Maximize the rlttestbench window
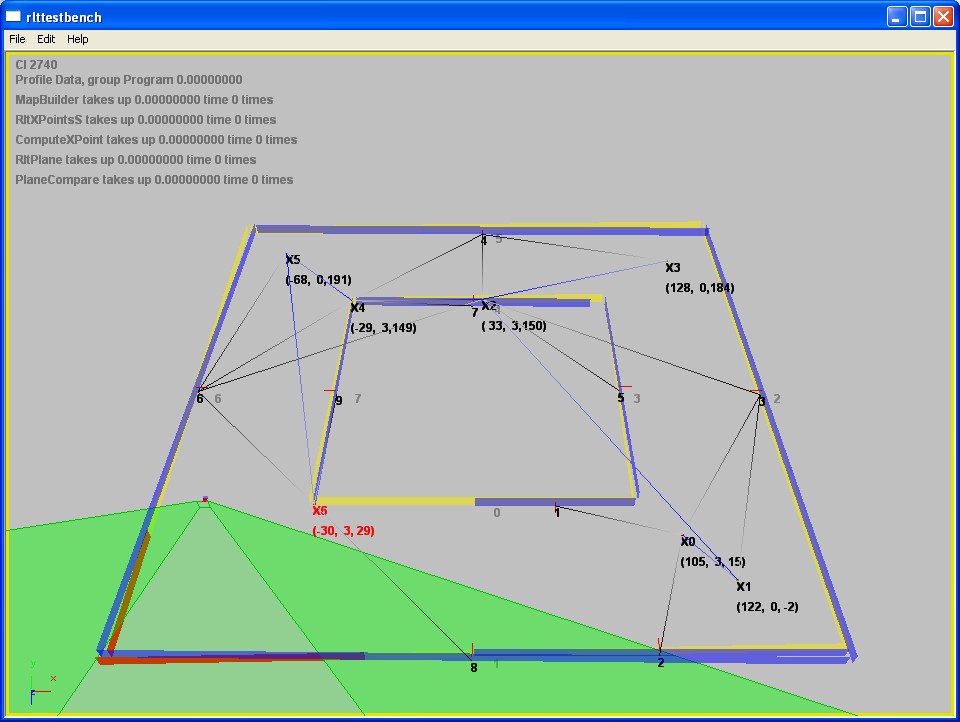 pos(920,16)
